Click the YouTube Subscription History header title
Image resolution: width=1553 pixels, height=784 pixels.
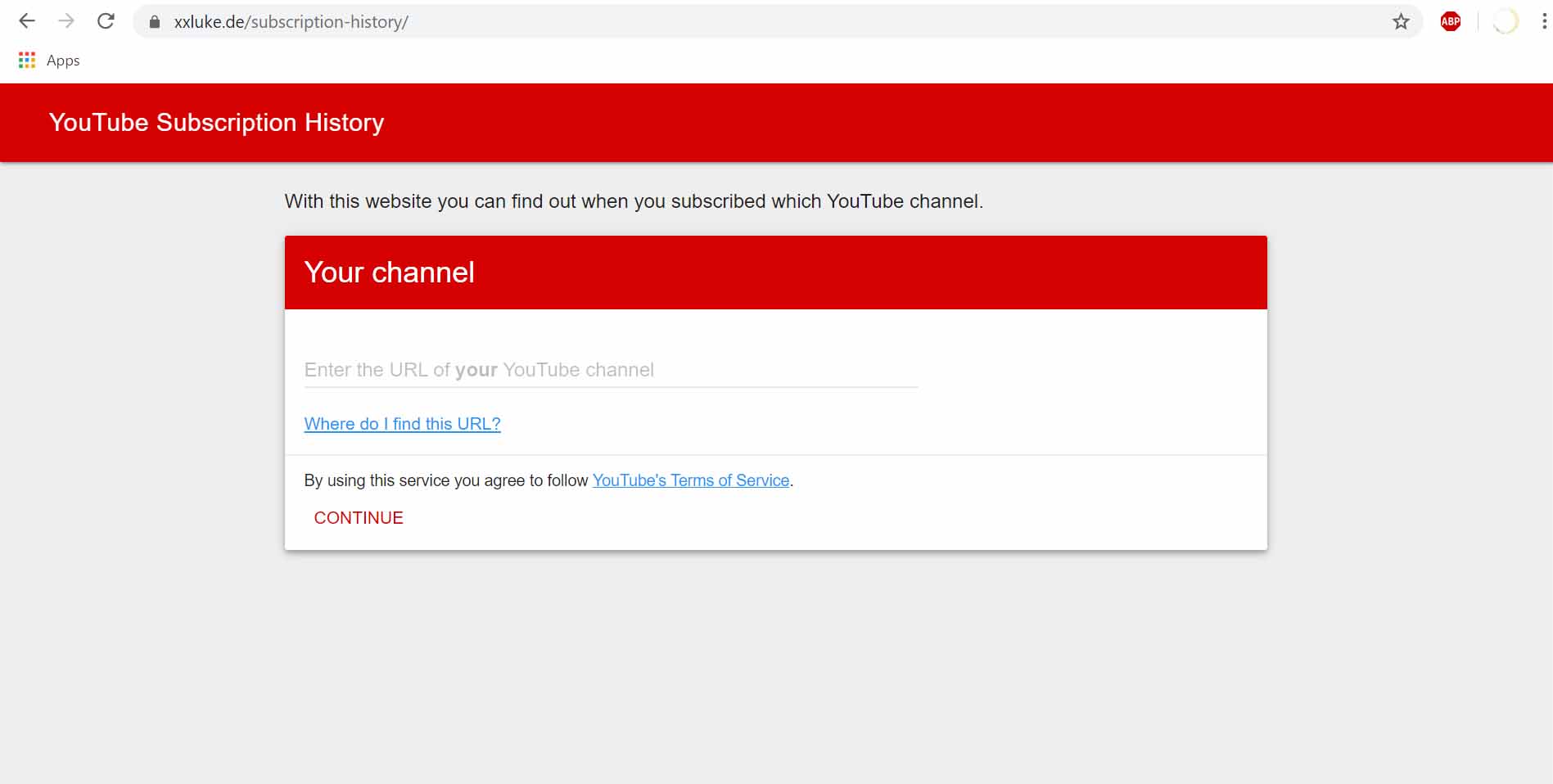(x=216, y=123)
